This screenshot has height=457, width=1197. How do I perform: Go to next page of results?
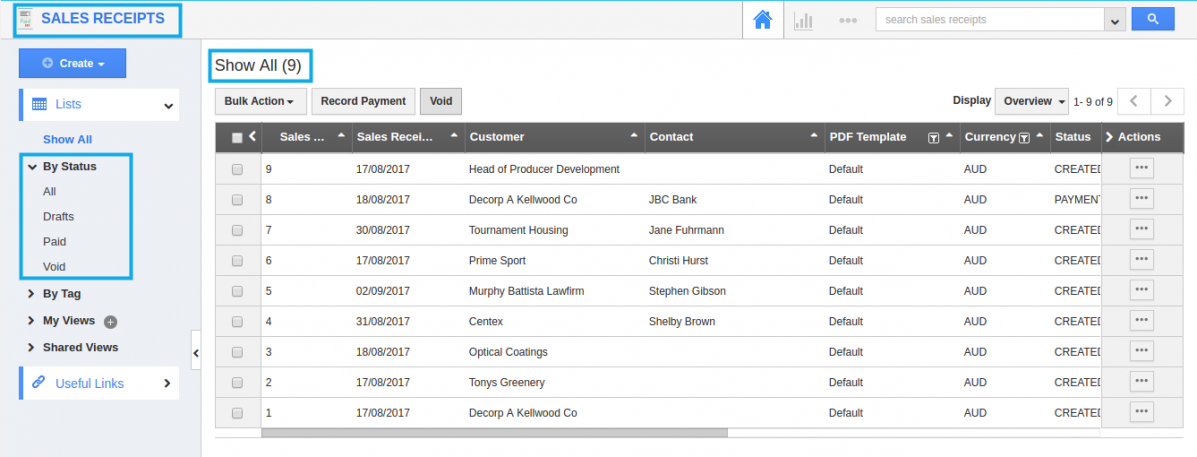pos(1168,101)
